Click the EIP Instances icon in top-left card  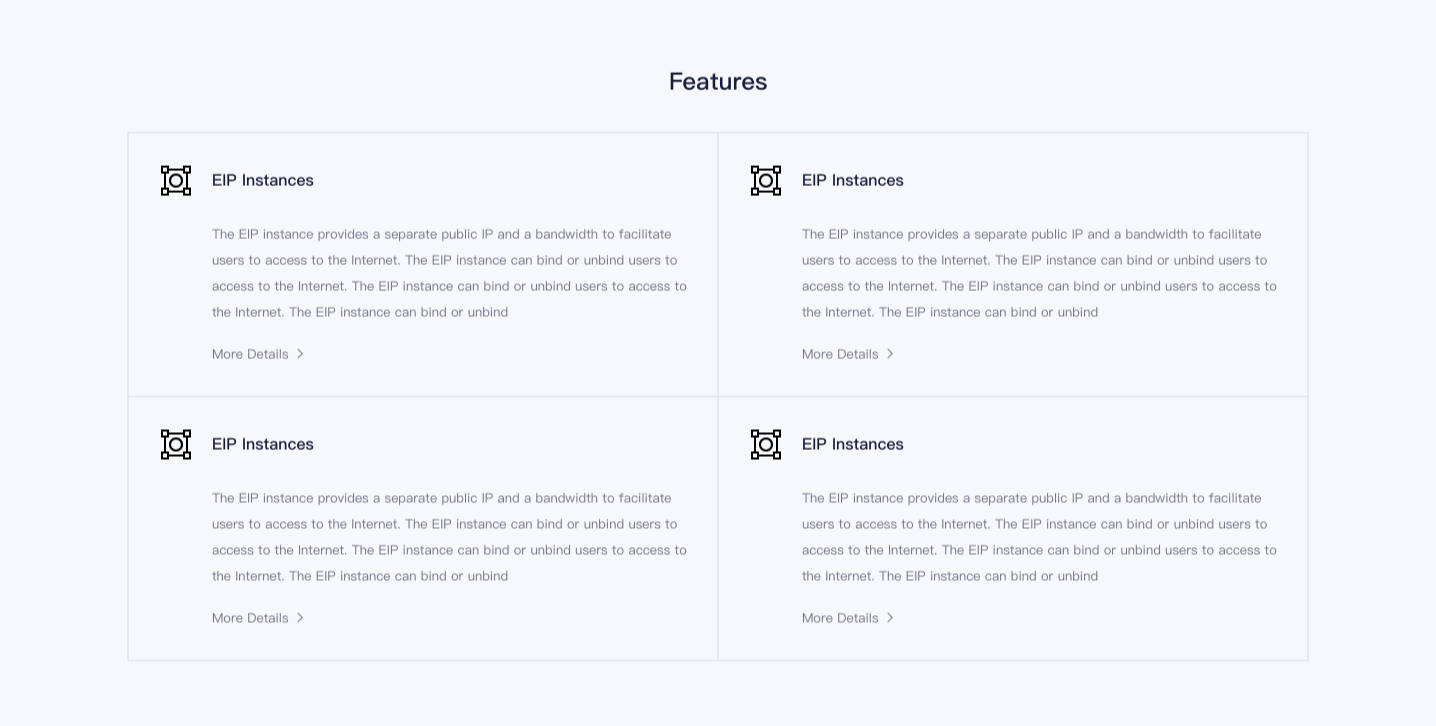pos(176,180)
